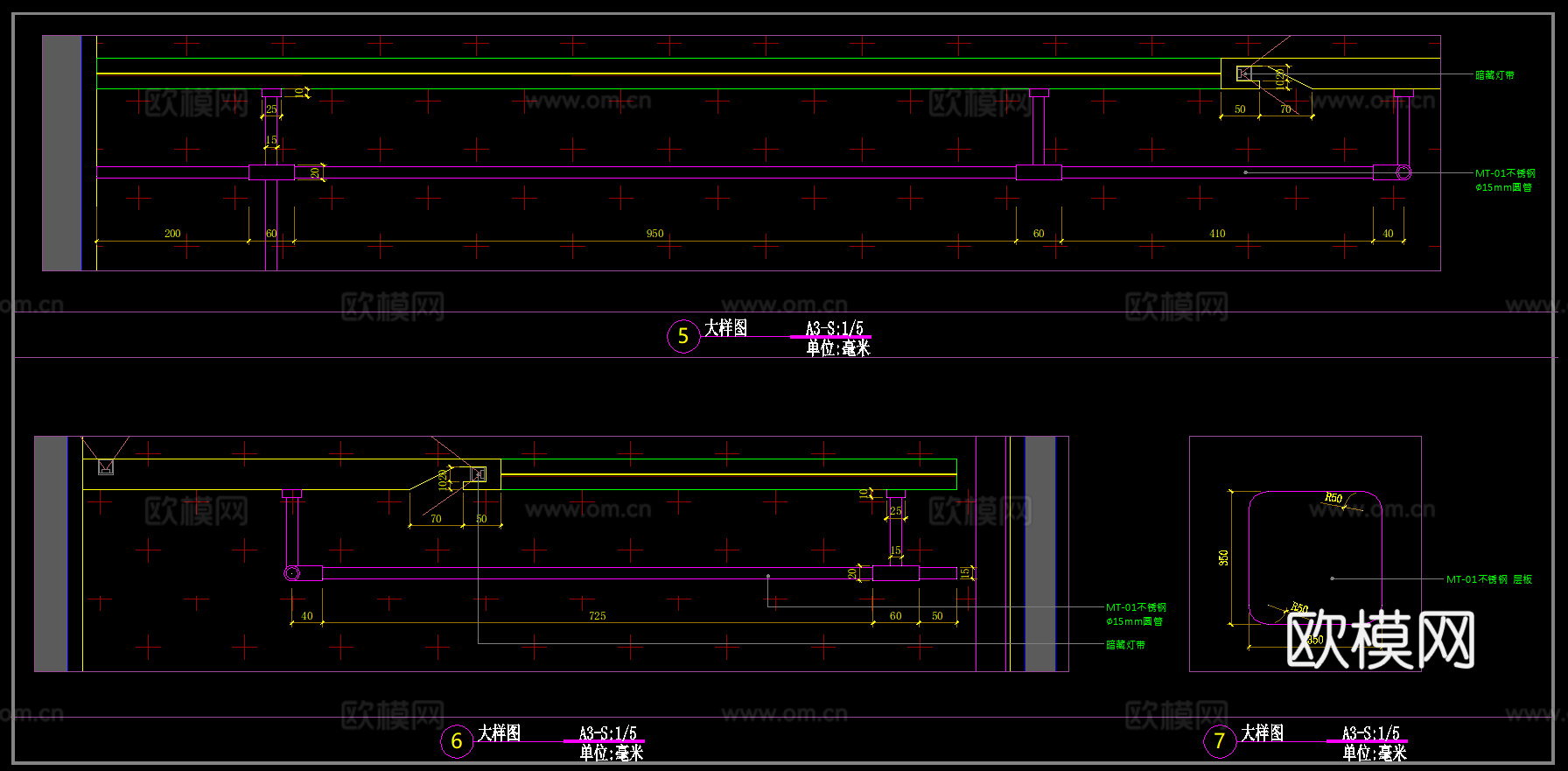The height and width of the screenshot is (771, 1568).
Task: Select the "大样图" title of detail 6
Action: pyautogui.click(x=500, y=732)
